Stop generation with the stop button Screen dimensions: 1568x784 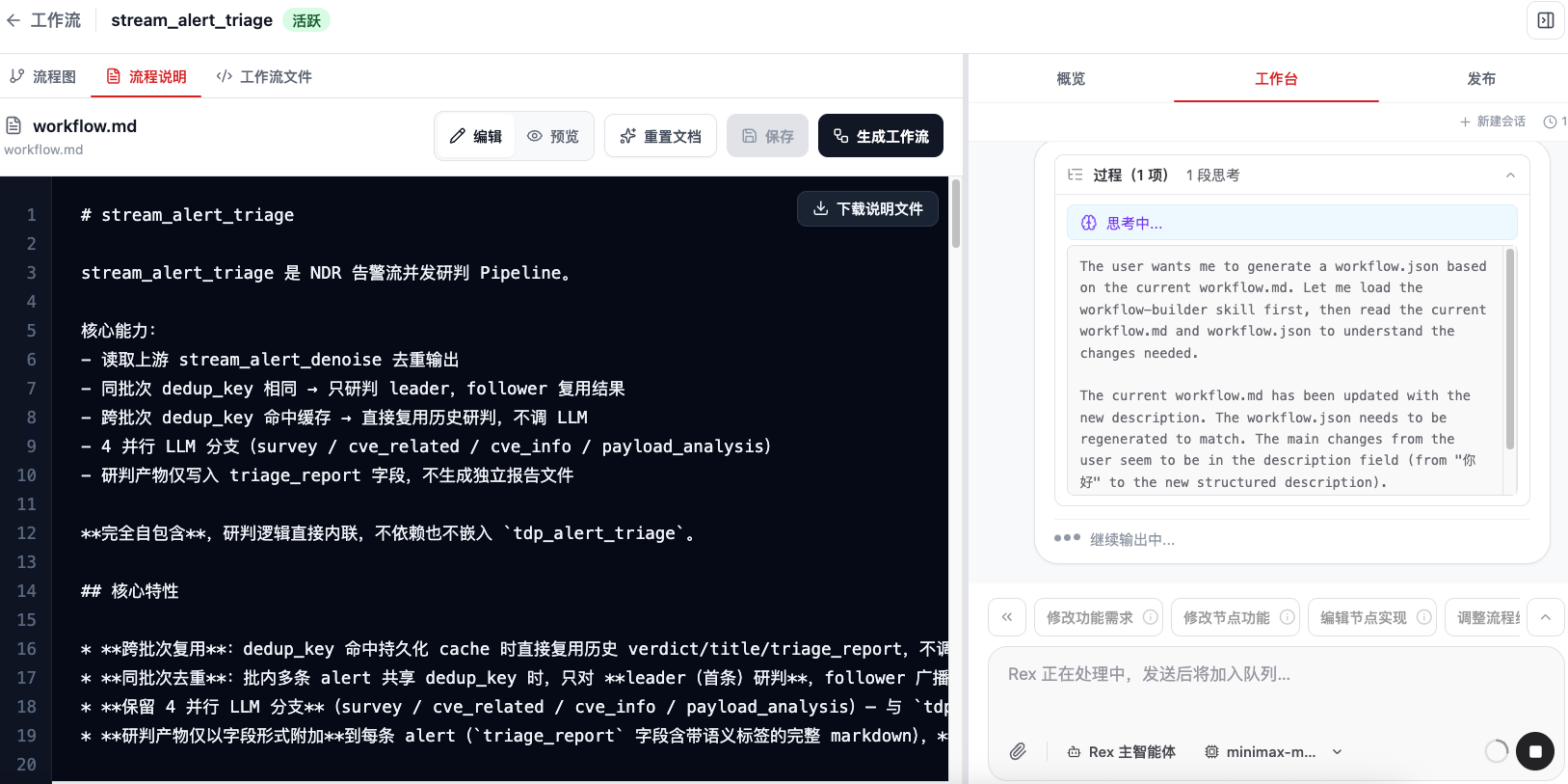pos(1535,751)
